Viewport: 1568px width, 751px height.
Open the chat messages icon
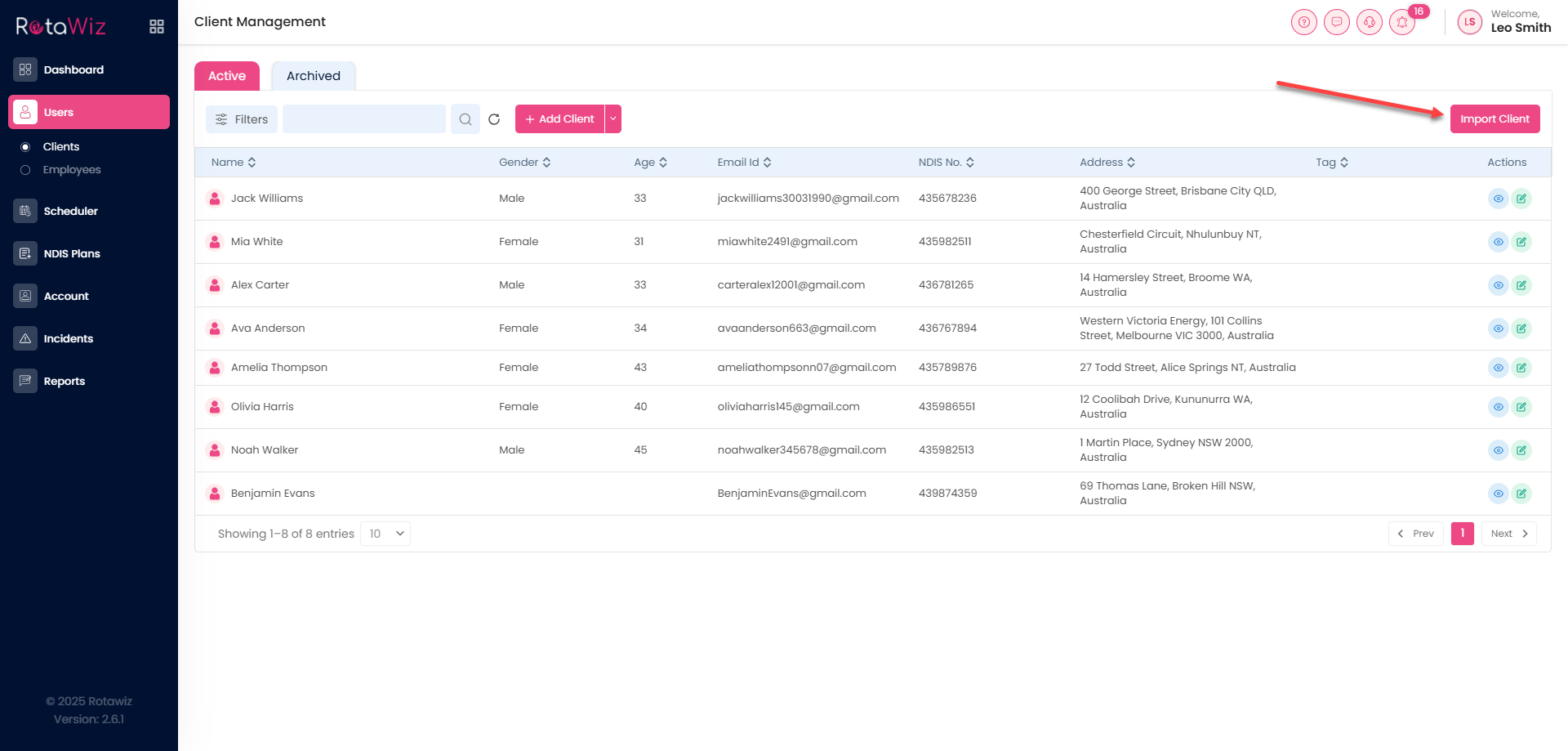1337,22
